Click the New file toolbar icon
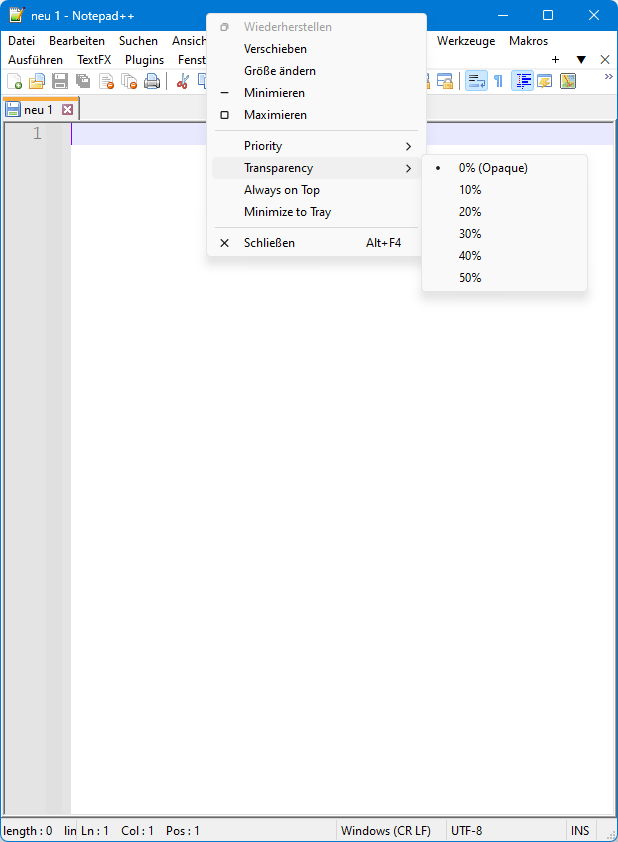Viewport: 618px width, 842px height. [x=14, y=81]
